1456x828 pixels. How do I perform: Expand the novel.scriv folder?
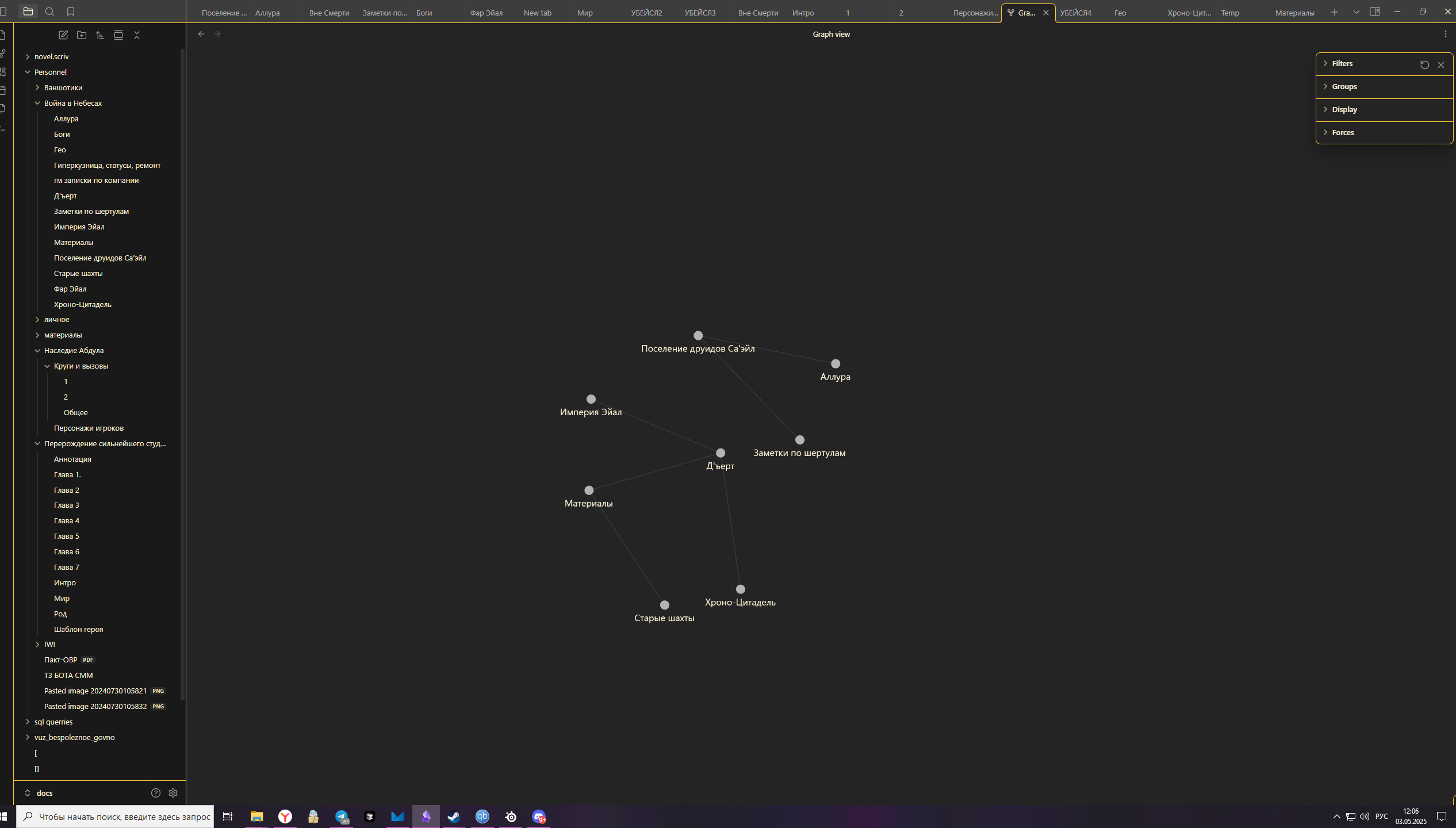pyautogui.click(x=28, y=56)
